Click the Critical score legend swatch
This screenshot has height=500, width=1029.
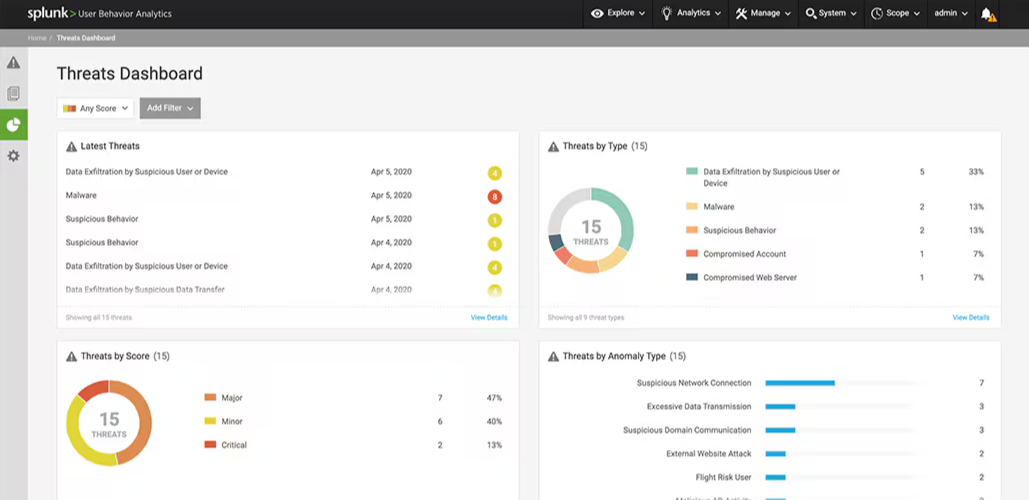(x=210, y=445)
